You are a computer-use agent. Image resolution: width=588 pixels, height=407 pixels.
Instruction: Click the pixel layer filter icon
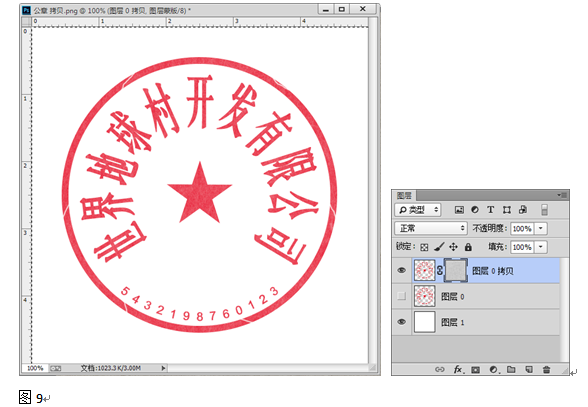coord(459,210)
